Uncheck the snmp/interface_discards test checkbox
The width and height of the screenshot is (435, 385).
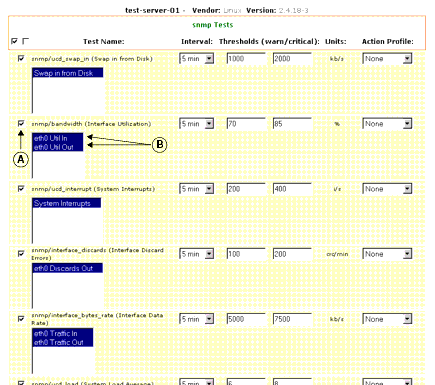[x=21, y=254]
